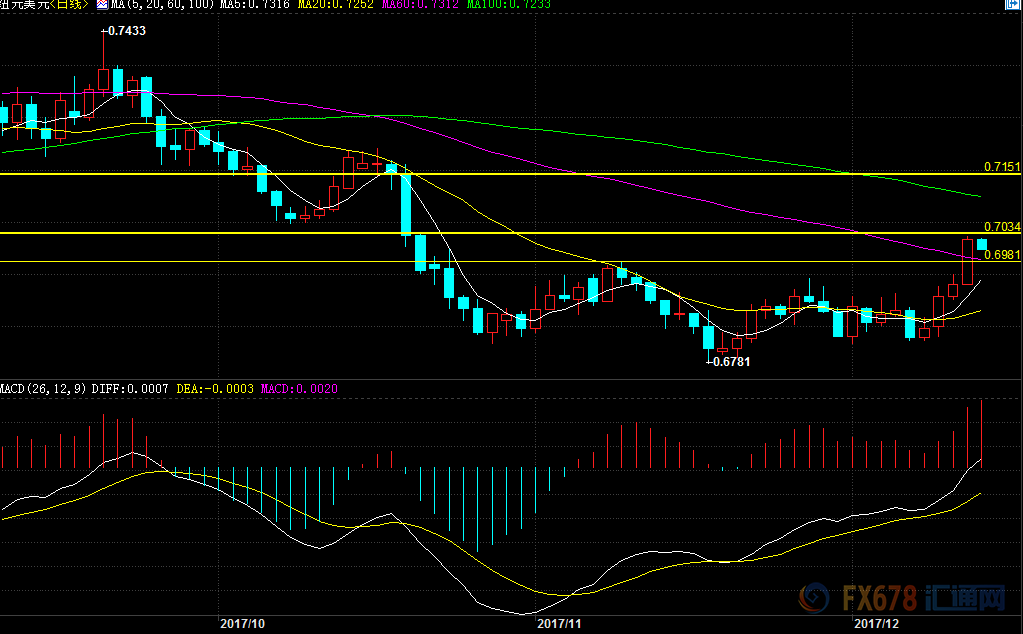This screenshot has height=634, width=1023.
Task: Click the 2017/12 date marker
Action: (876, 624)
